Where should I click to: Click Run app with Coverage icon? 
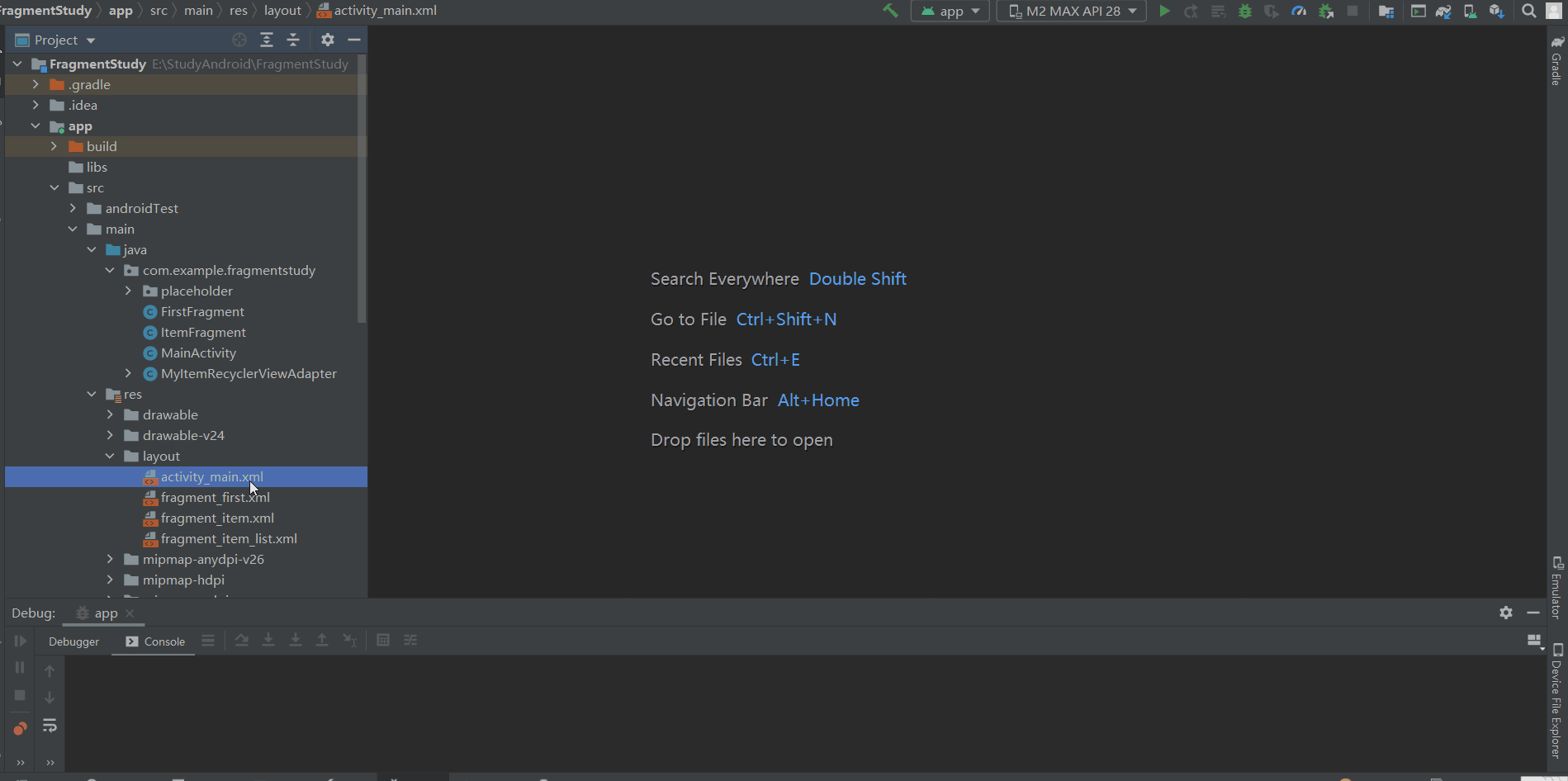(1272, 11)
